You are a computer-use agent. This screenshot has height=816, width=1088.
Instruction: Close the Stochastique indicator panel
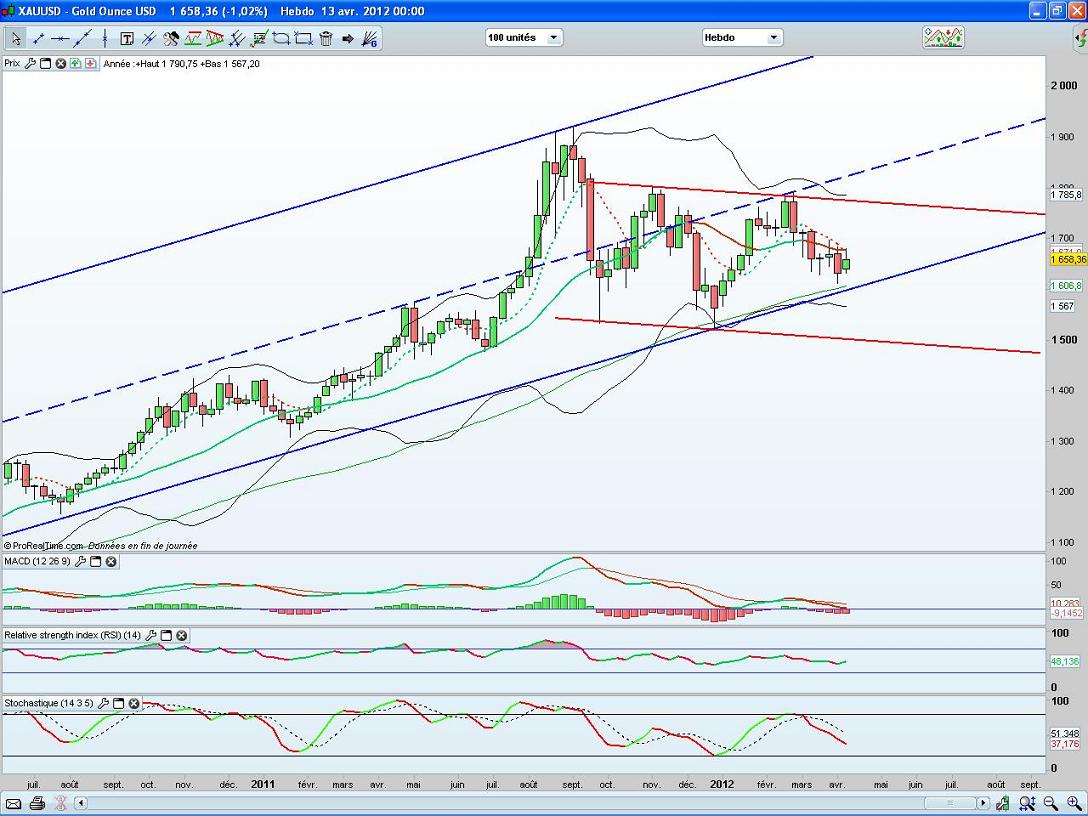133,703
